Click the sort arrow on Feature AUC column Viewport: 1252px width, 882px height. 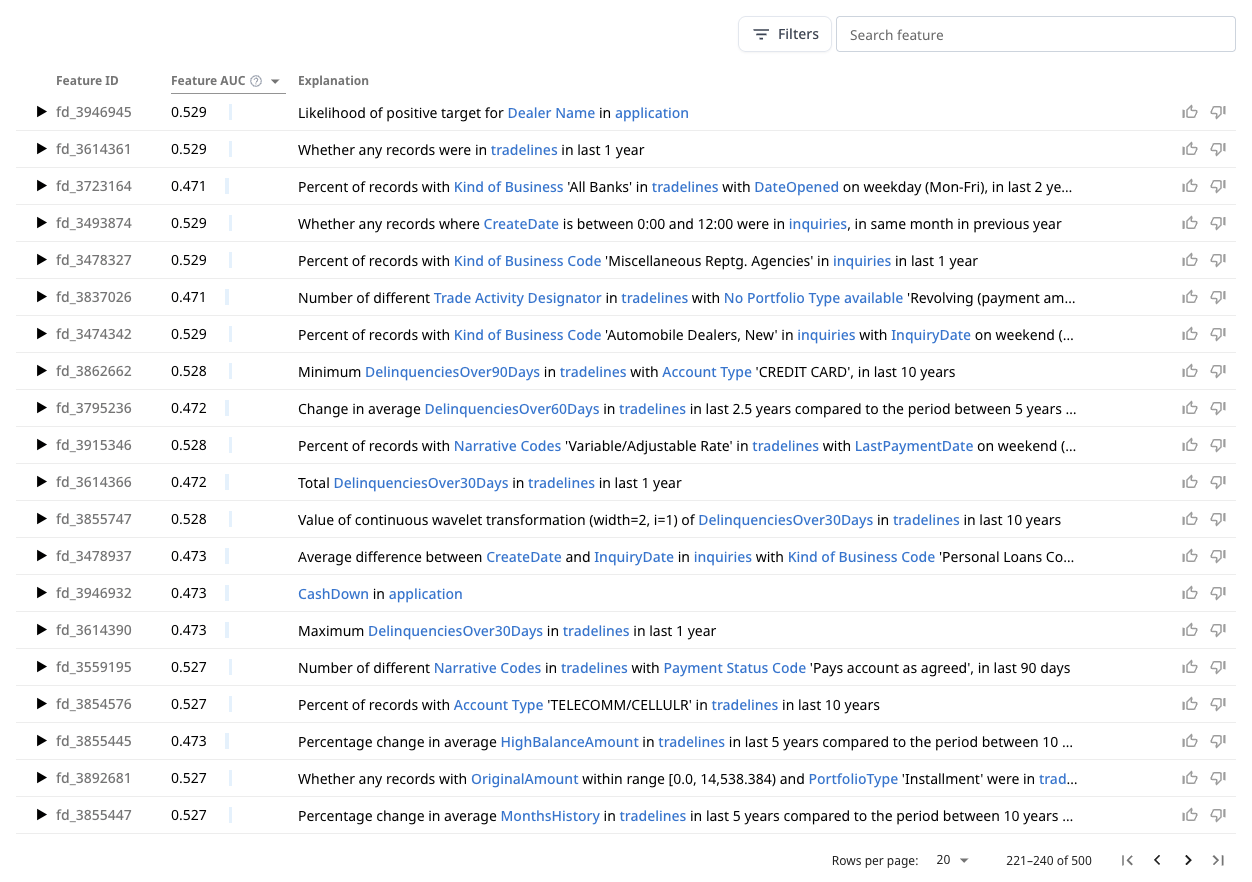[276, 80]
